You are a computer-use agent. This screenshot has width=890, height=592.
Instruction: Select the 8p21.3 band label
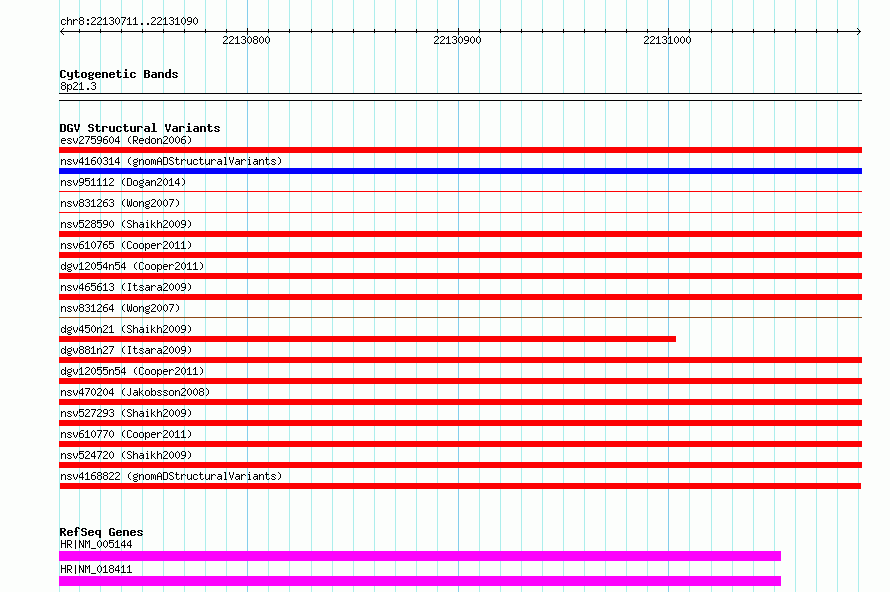[78, 86]
